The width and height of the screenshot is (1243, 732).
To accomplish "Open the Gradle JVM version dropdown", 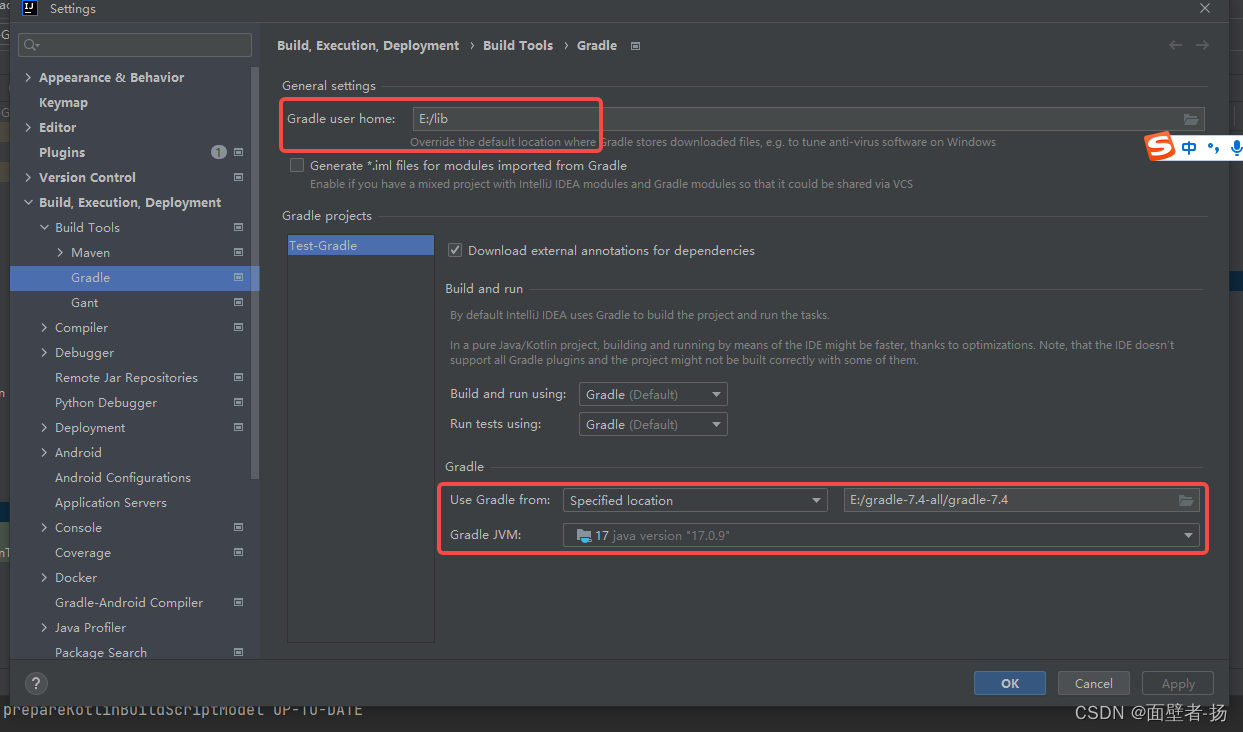I will coord(881,535).
